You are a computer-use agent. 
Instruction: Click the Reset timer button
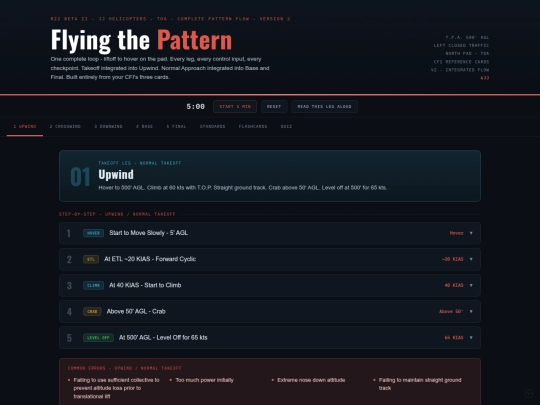(x=274, y=107)
